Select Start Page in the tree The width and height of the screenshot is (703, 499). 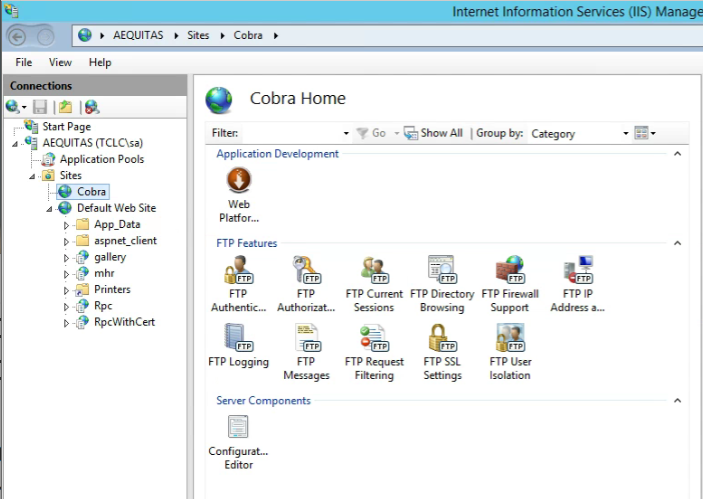click(x=66, y=126)
